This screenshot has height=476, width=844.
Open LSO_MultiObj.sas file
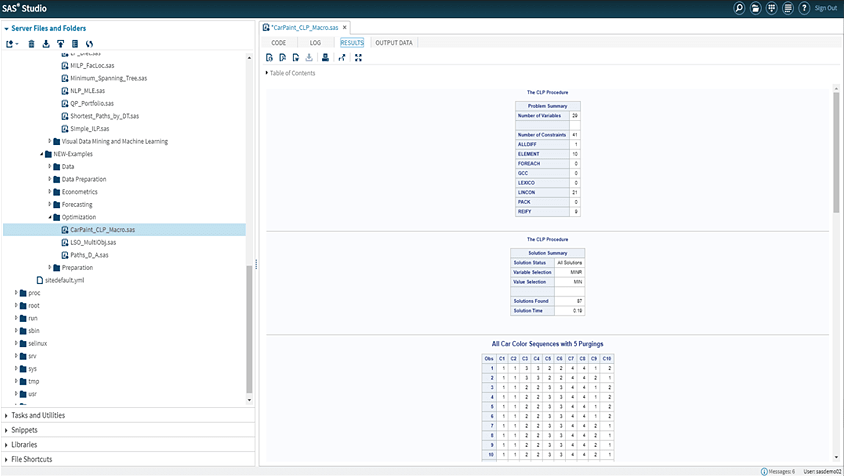[x=93, y=242]
